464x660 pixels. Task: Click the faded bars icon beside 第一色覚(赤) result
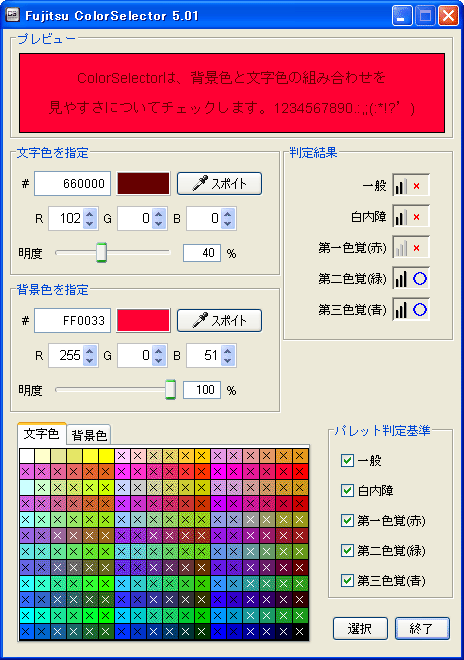(x=401, y=248)
